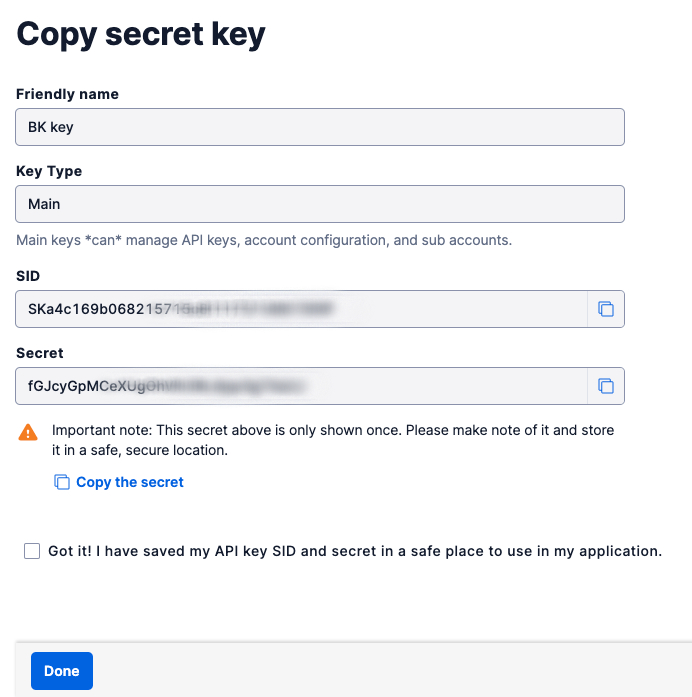Focus the Friendly name field with BK key
This screenshot has height=697, width=692.
point(320,127)
